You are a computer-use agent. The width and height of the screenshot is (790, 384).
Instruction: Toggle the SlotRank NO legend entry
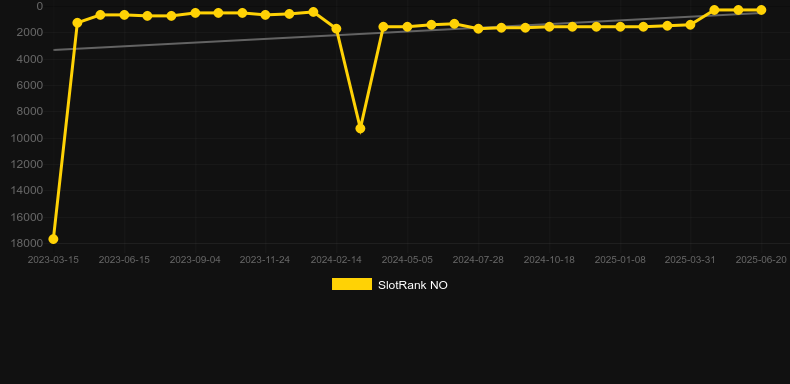pyautogui.click(x=389, y=285)
